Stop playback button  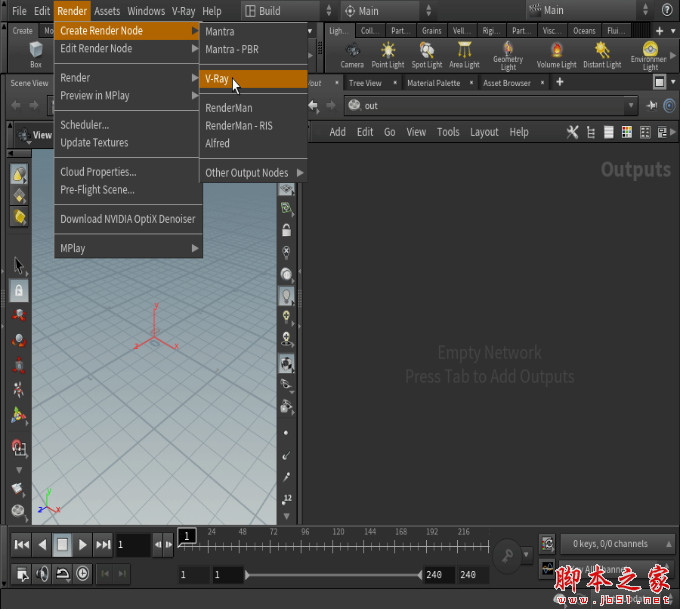tap(62, 545)
